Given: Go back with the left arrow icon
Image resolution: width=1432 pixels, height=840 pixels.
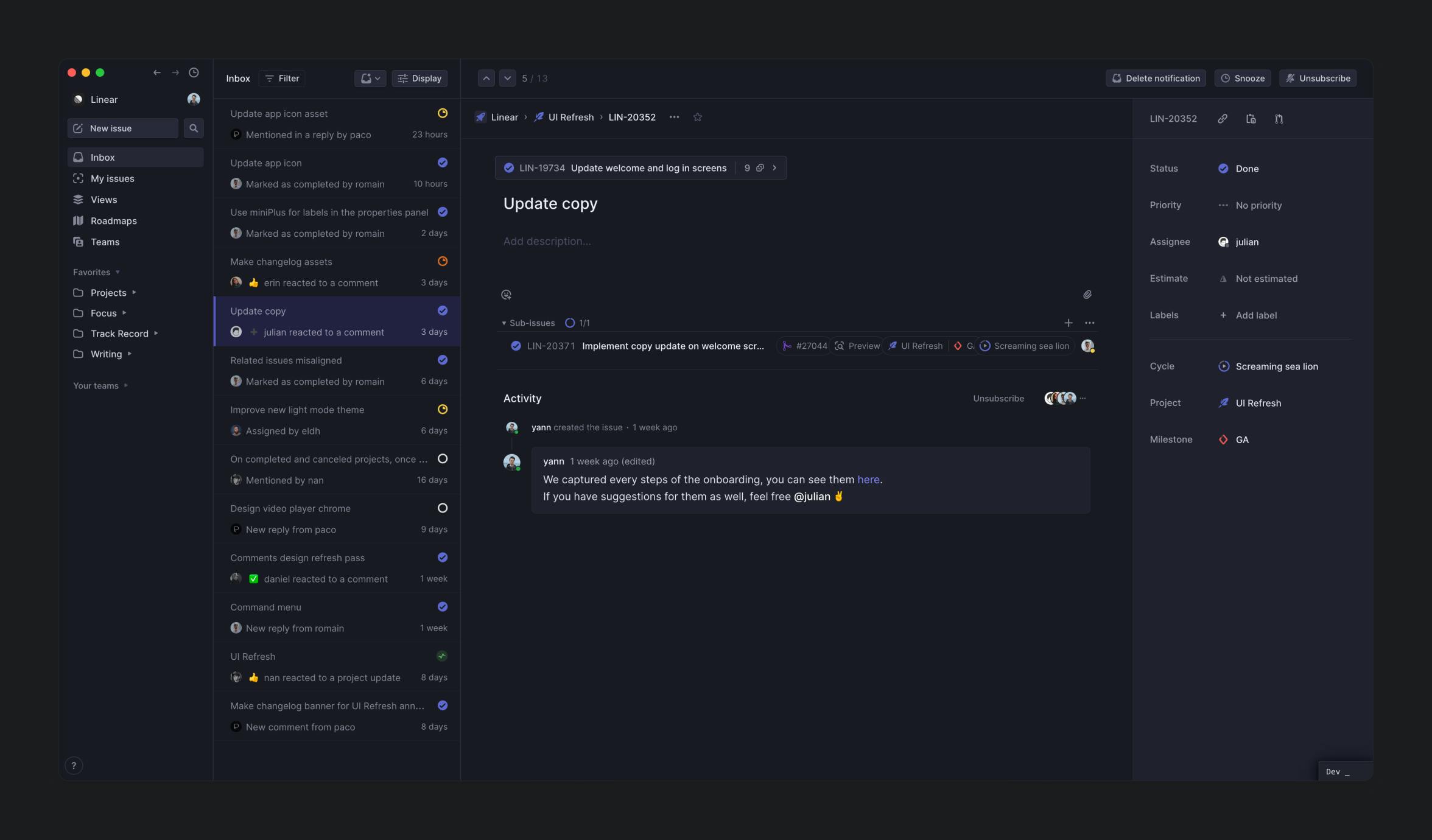Looking at the screenshot, I should point(157,72).
